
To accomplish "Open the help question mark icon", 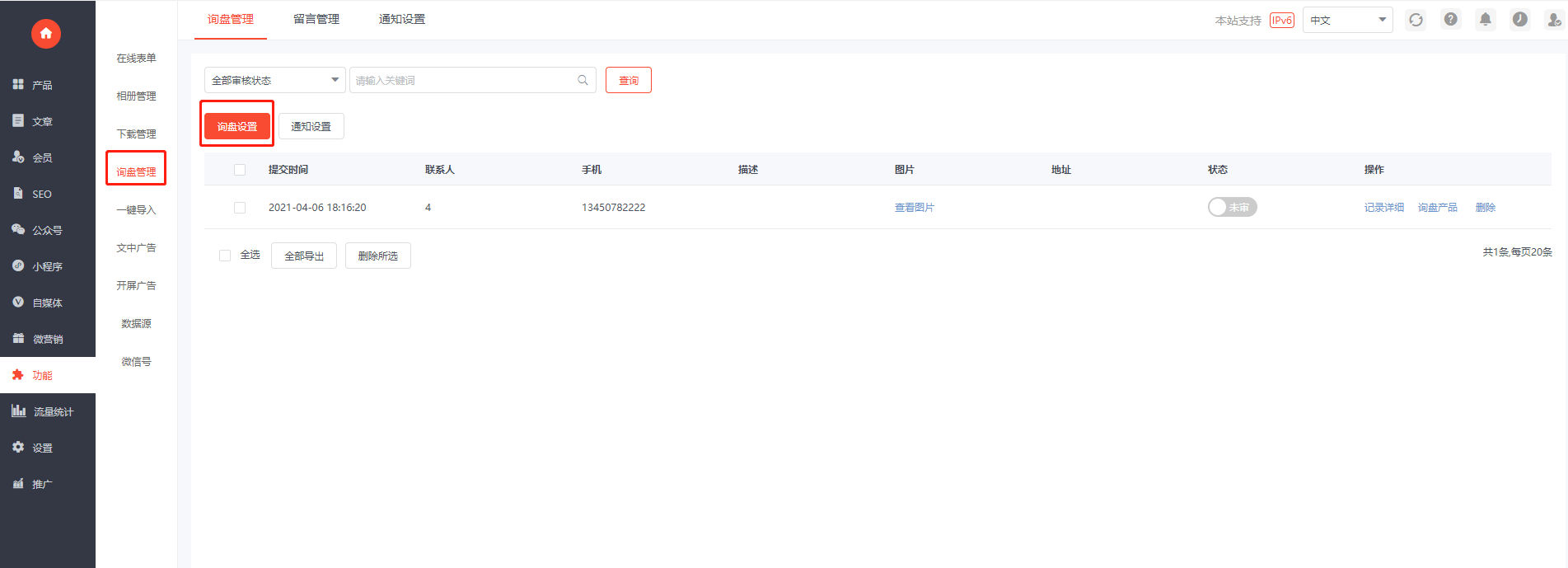I will pos(1450,20).
